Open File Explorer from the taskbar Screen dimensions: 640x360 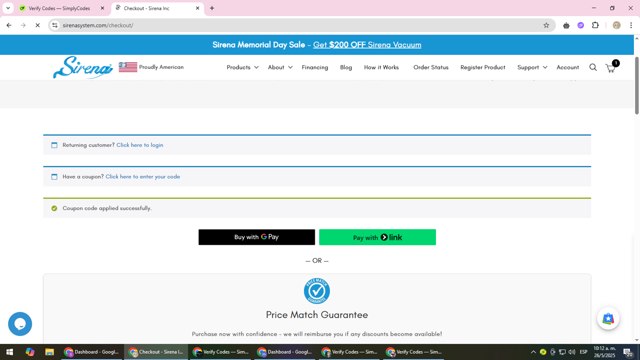click(49, 352)
